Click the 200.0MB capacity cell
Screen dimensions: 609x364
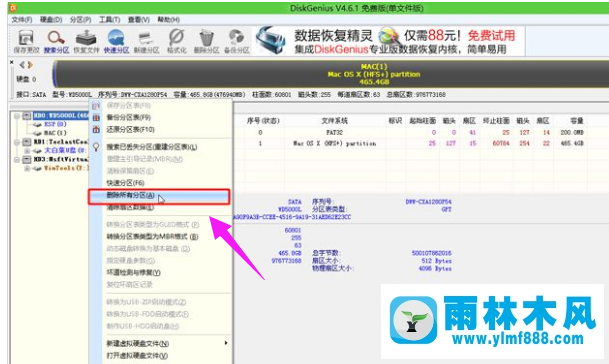point(572,132)
